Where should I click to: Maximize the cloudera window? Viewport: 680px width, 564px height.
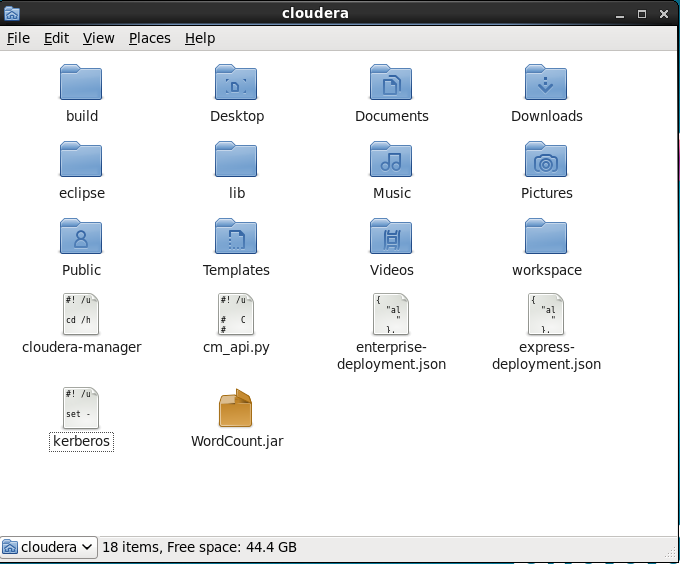tap(642, 14)
